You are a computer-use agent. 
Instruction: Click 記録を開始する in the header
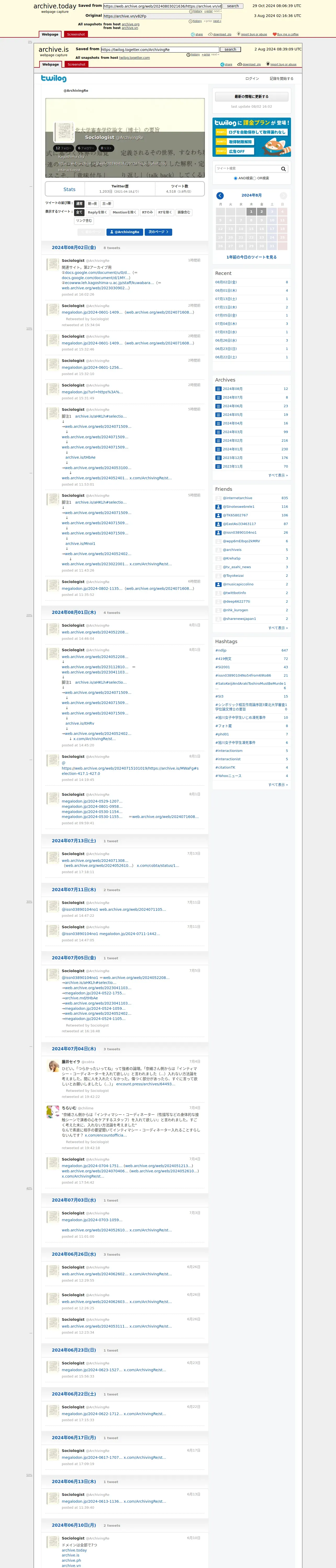[282, 78]
